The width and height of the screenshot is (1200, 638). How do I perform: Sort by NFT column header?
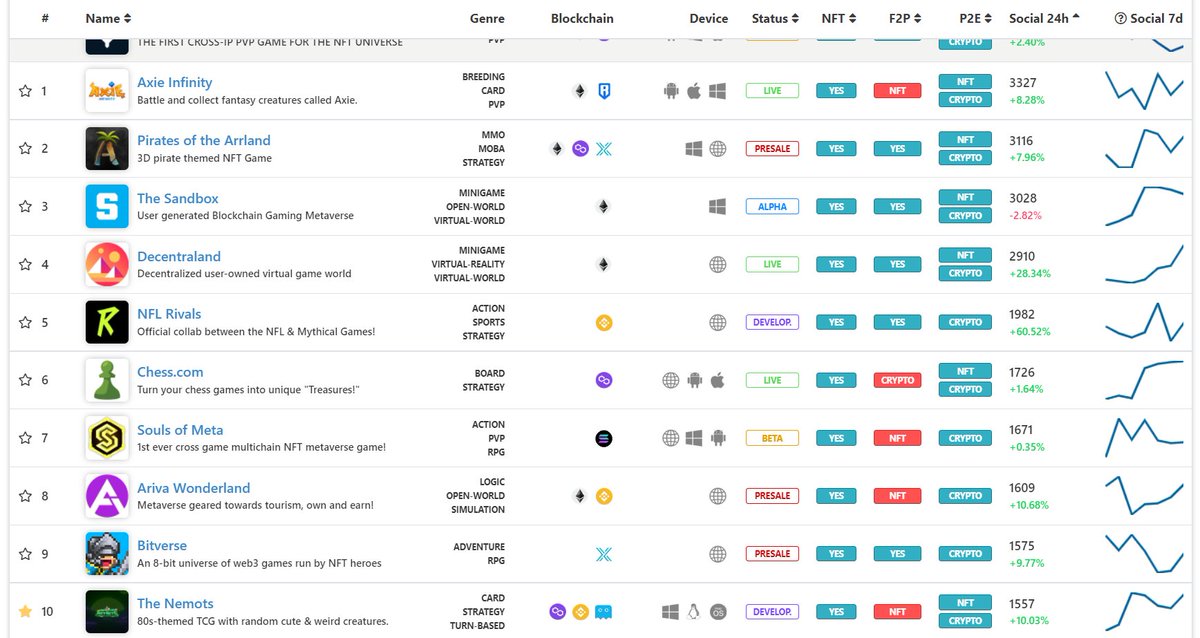point(839,18)
